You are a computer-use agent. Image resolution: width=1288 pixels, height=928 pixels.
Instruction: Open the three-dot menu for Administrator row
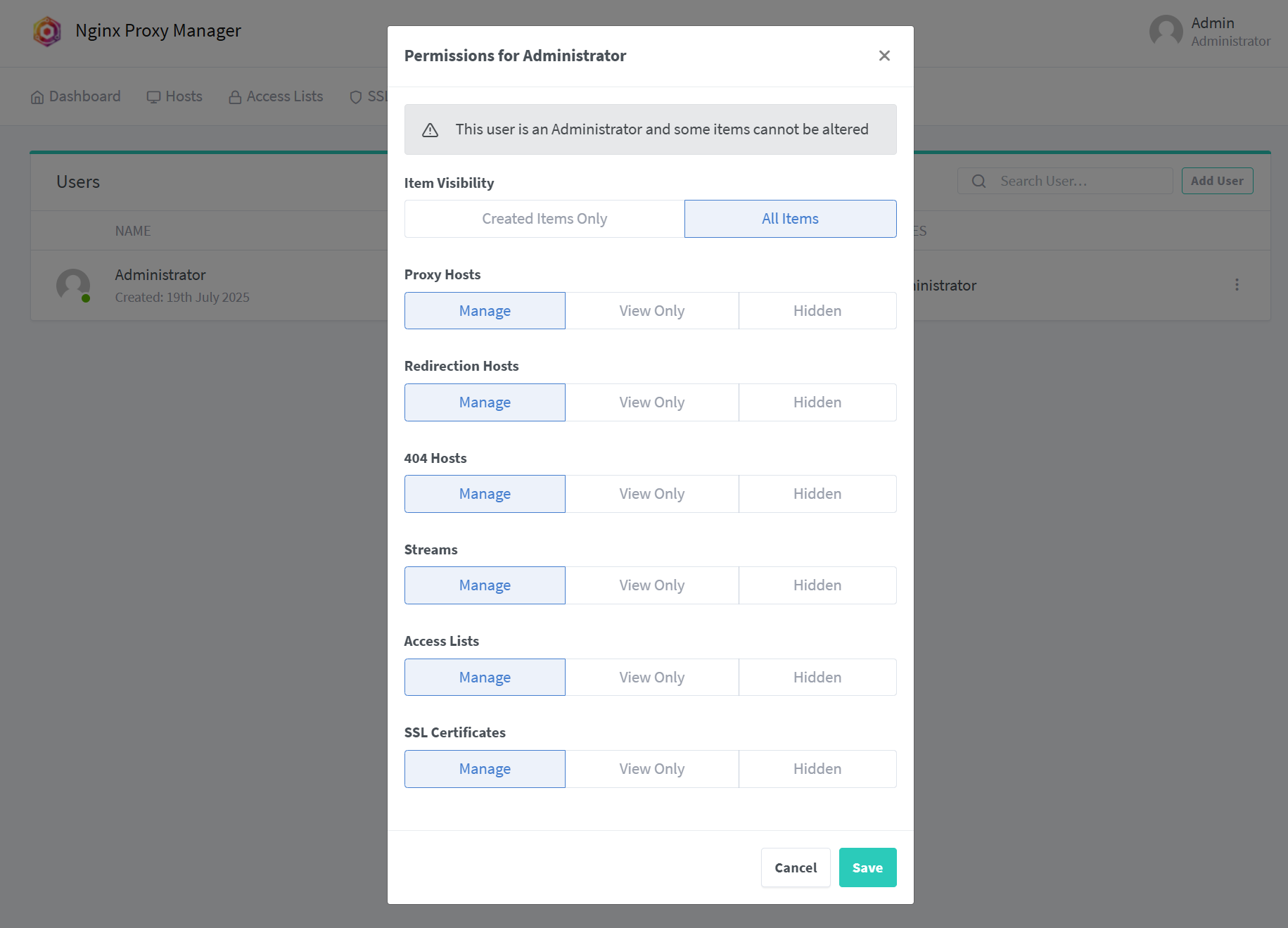(x=1237, y=285)
